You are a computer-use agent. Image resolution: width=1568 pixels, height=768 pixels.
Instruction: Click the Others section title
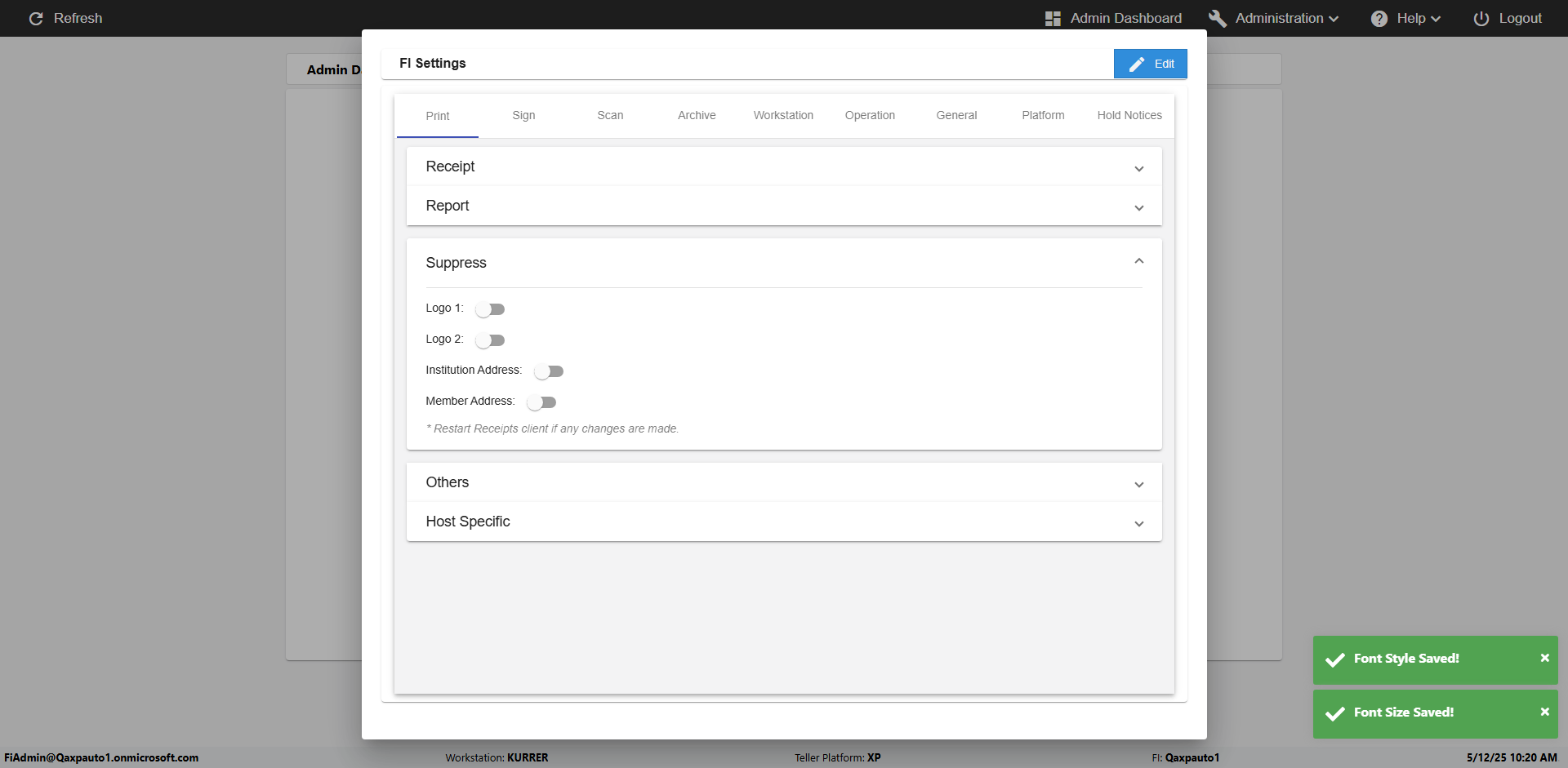(x=448, y=482)
